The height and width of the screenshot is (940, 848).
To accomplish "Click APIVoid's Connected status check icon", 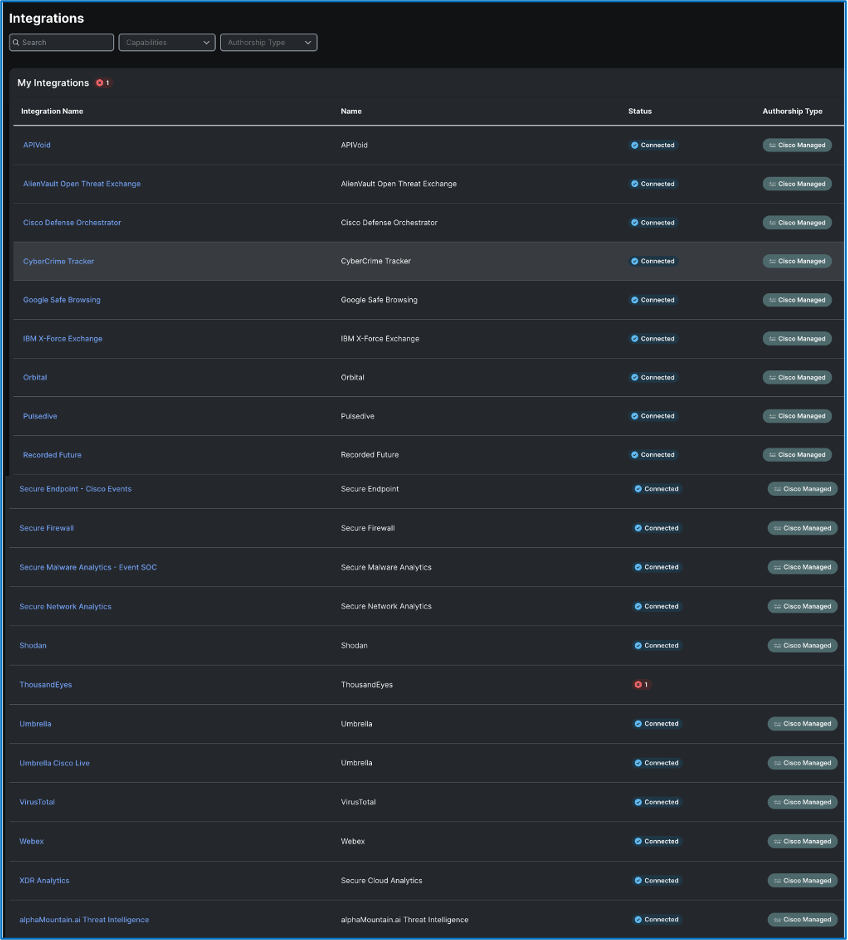I will coord(635,145).
